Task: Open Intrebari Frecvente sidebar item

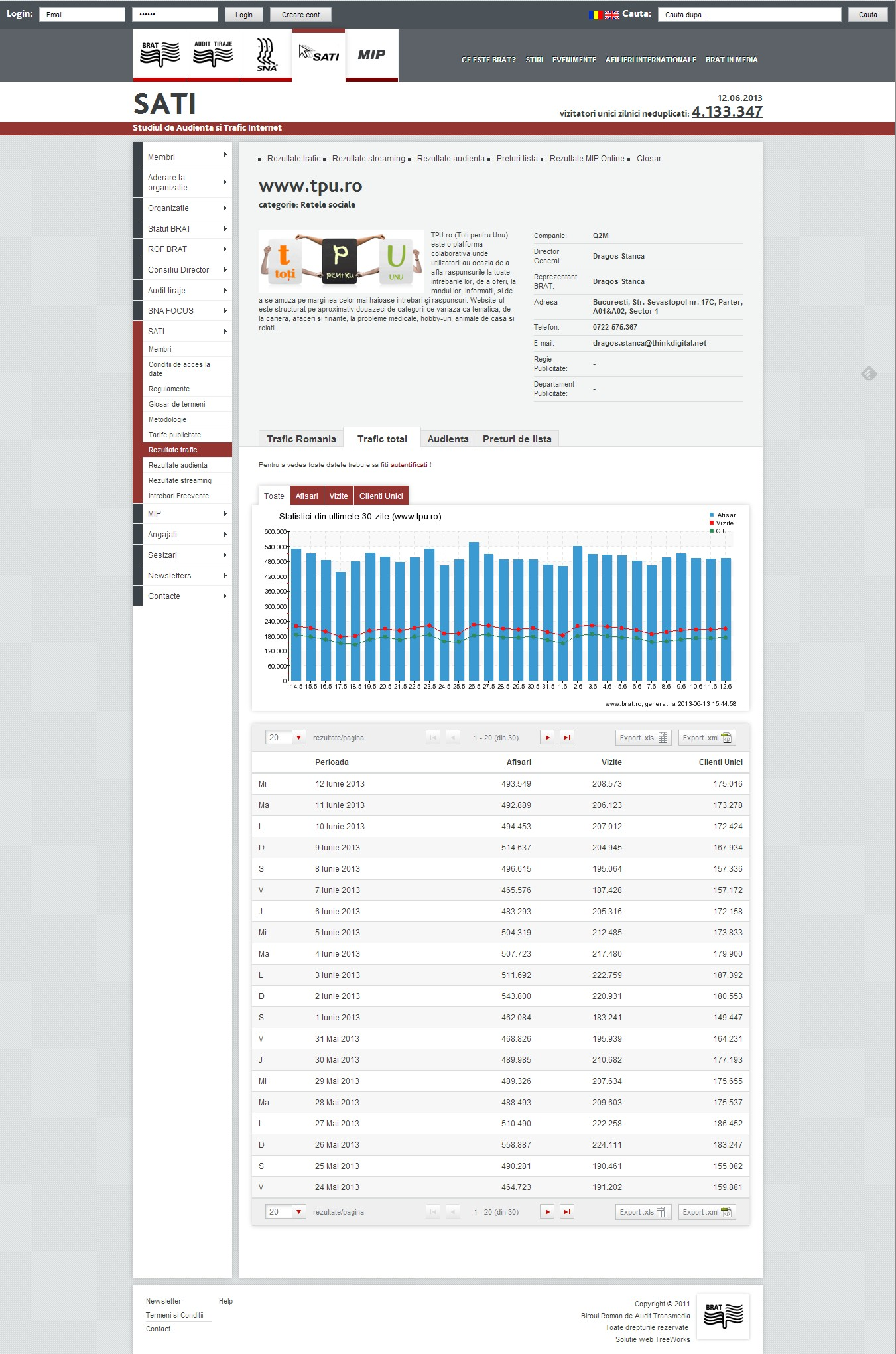Action: (x=187, y=496)
